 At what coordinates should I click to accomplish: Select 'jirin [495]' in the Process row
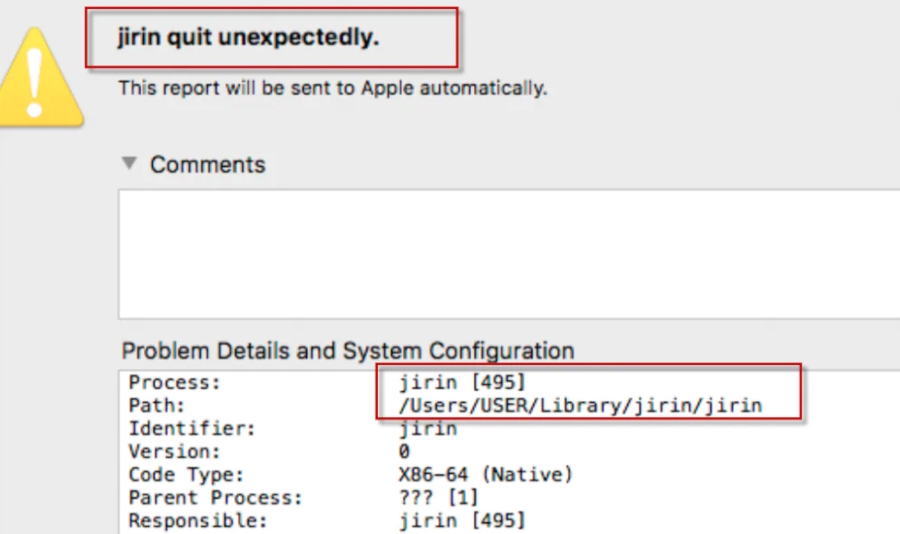point(461,383)
